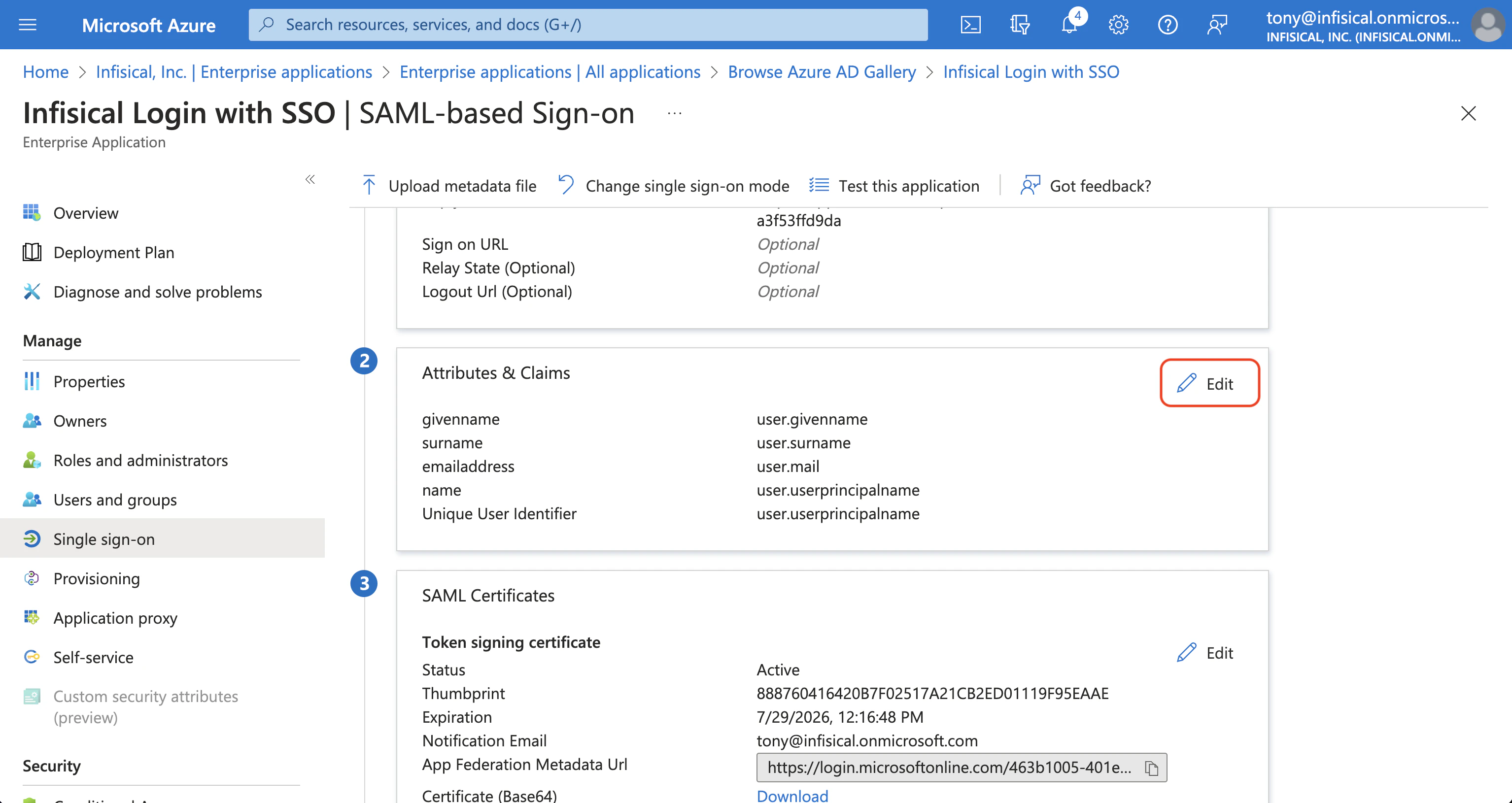This screenshot has height=803, width=1512.
Task: Click the user.mail claim value
Action: (x=788, y=467)
